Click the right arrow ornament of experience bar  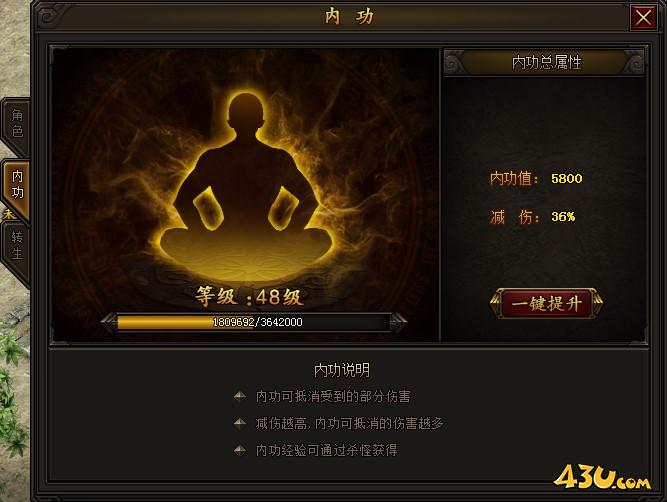pos(398,322)
